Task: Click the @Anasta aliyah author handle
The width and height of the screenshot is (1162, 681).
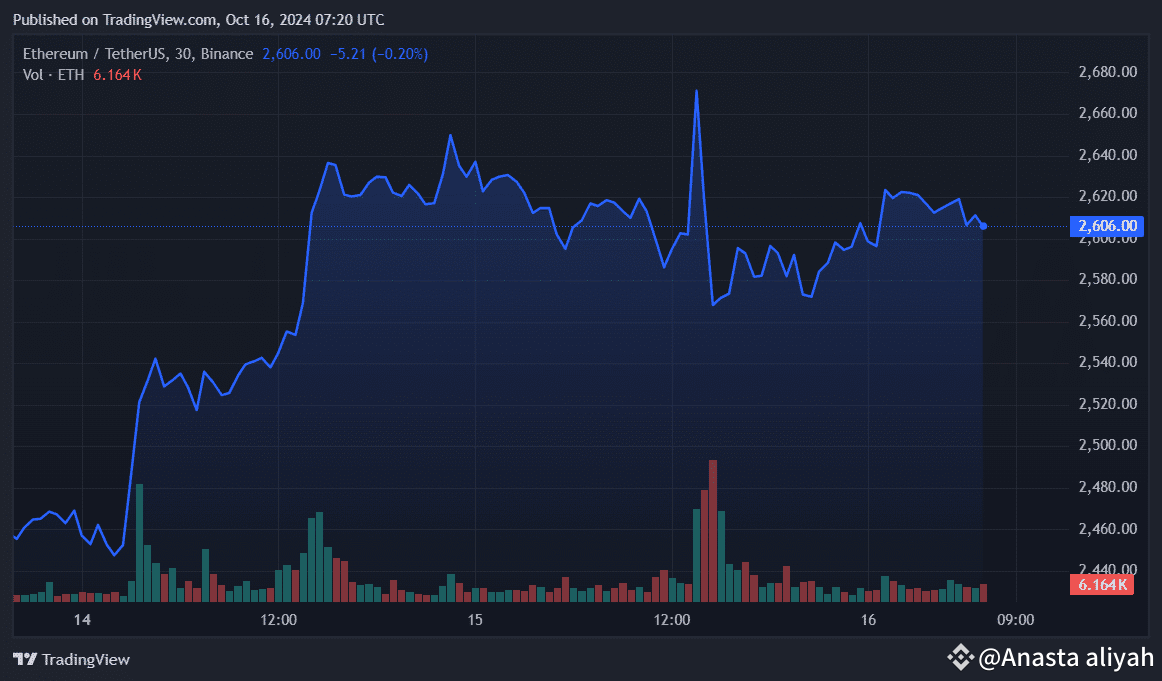Action: pos(1065,658)
